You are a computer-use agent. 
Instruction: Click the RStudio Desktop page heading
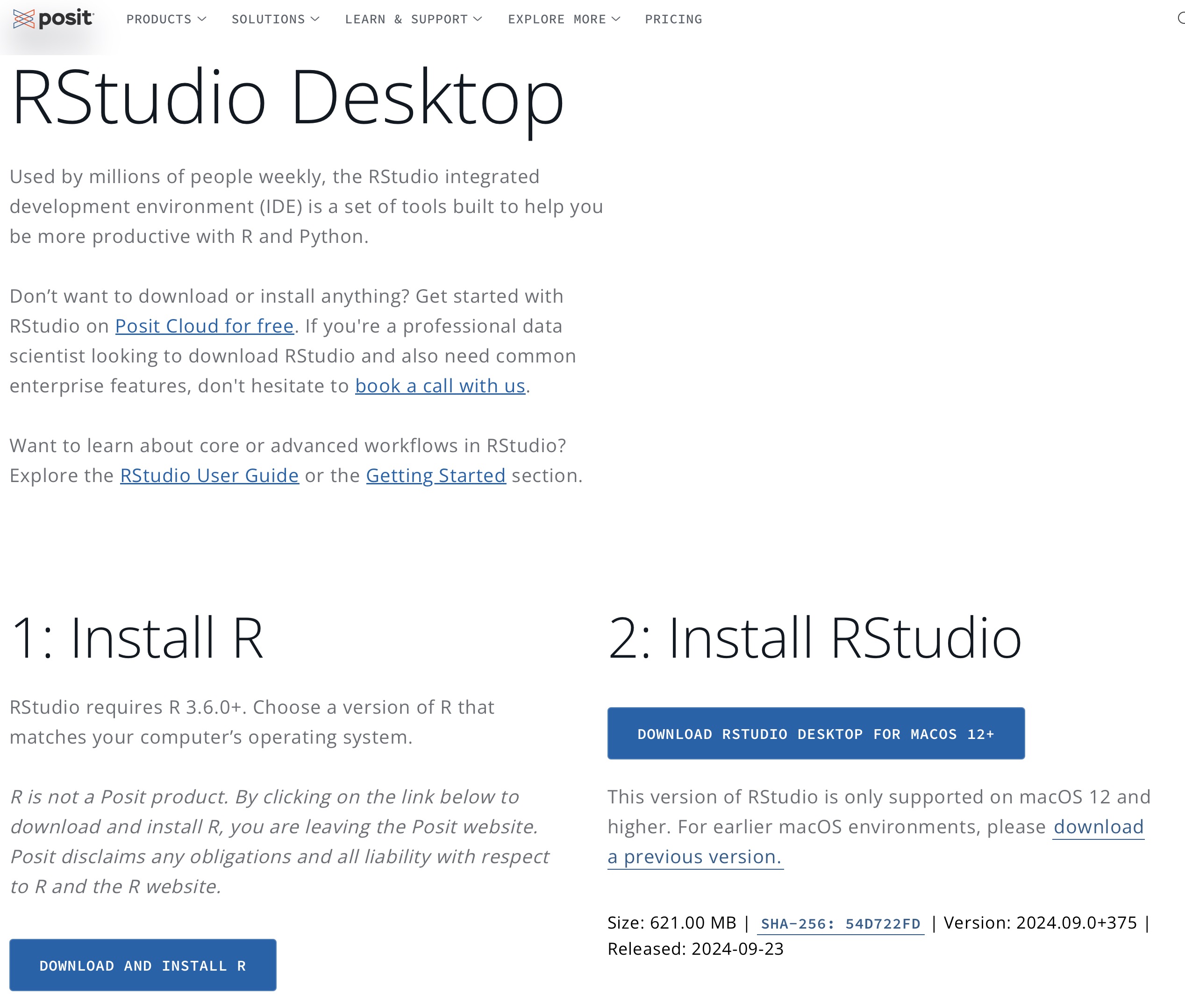click(287, 97)
